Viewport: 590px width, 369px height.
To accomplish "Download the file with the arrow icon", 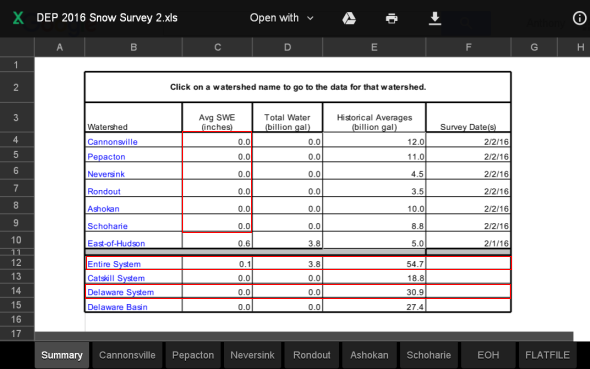I will 435,18.
